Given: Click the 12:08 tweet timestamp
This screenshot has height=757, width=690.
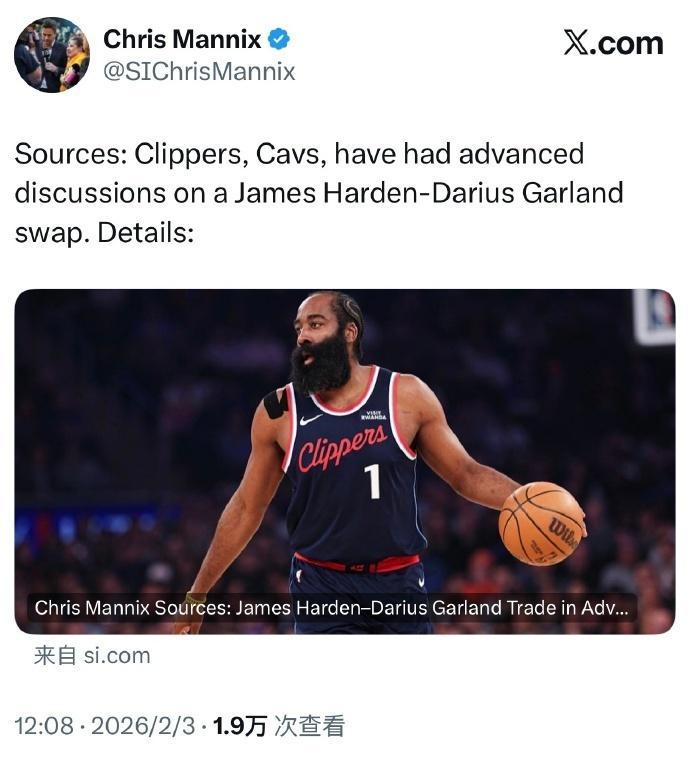Looking at the screenshot, I should point(44,726).
